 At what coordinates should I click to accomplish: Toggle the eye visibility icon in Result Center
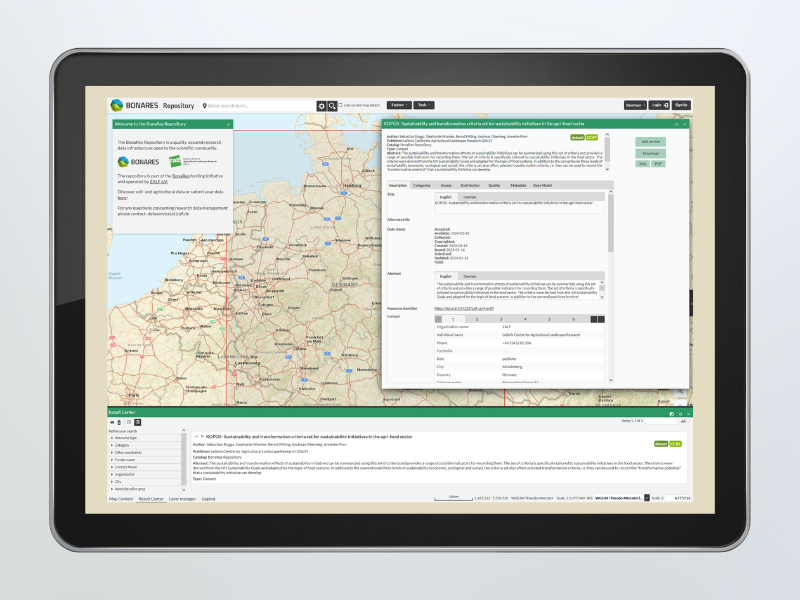[x=112, y=422]
